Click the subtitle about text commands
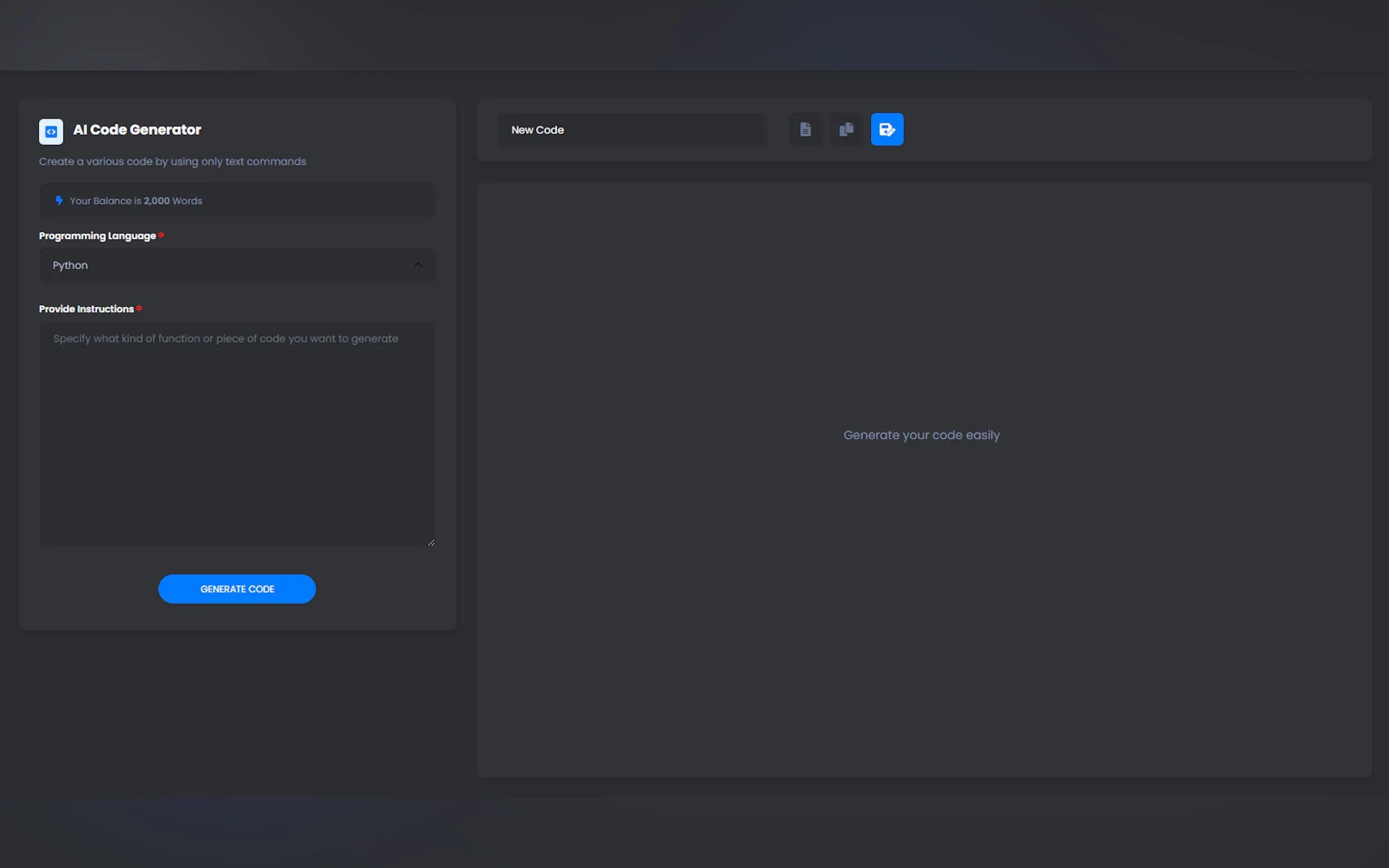 click(x=172, y=161)
